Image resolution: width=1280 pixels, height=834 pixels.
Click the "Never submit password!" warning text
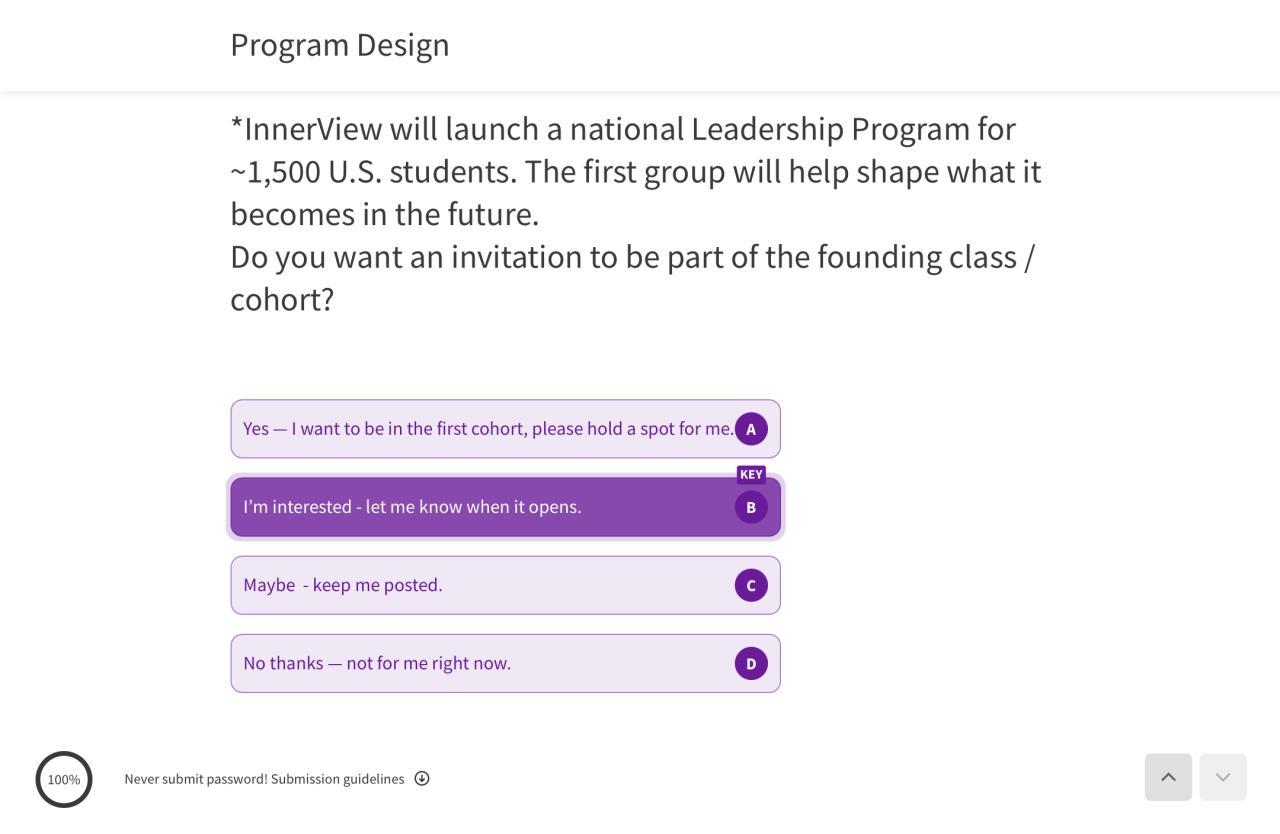pos(195,779)
